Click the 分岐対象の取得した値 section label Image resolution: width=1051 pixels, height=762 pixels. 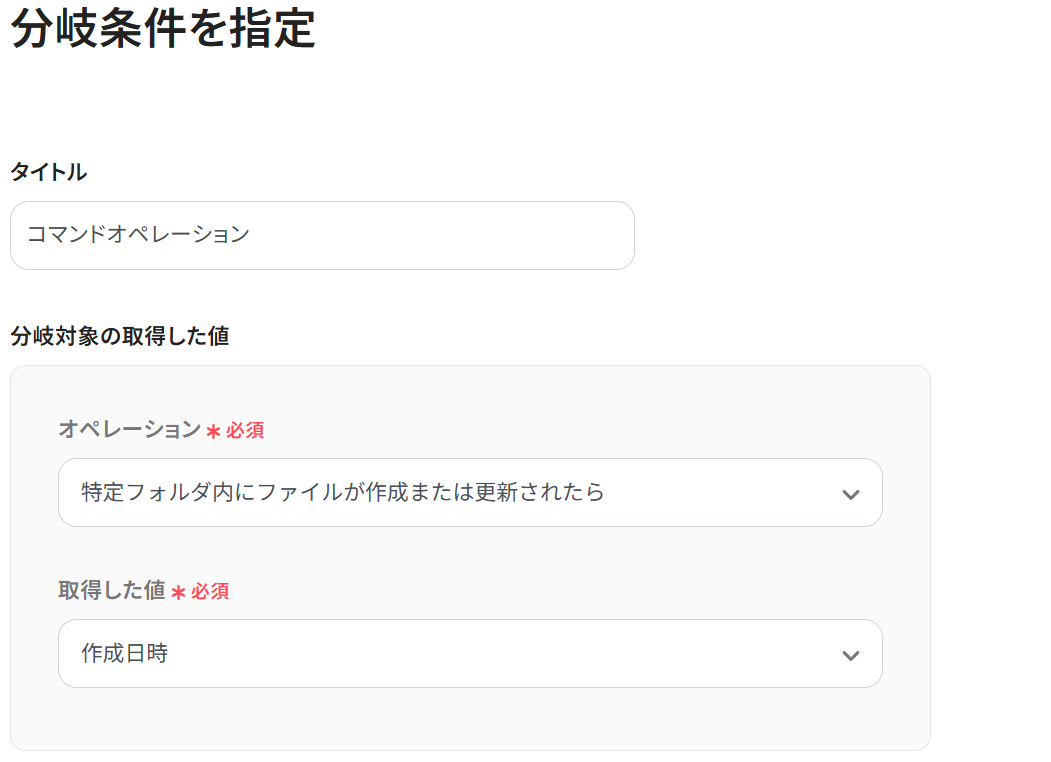click(x=119, y=336)
